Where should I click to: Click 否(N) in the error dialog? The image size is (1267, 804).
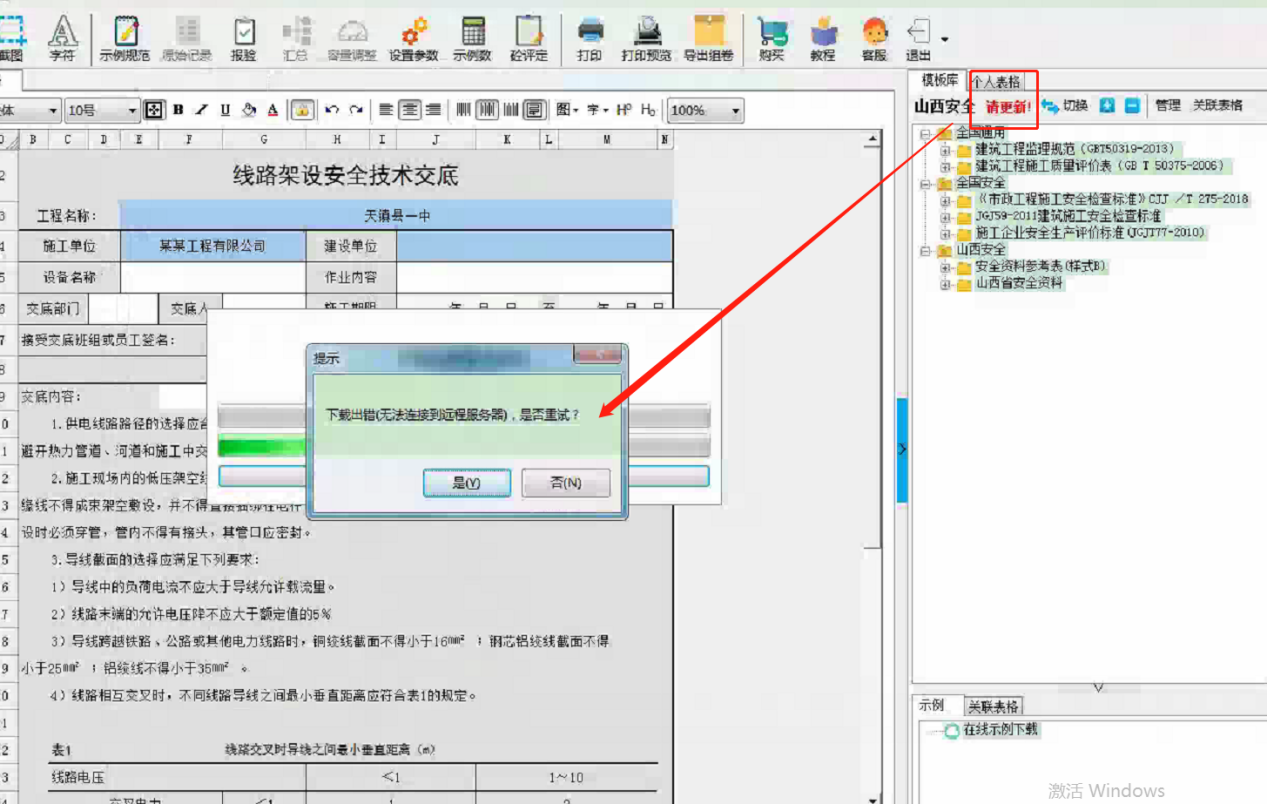point(566,483)
